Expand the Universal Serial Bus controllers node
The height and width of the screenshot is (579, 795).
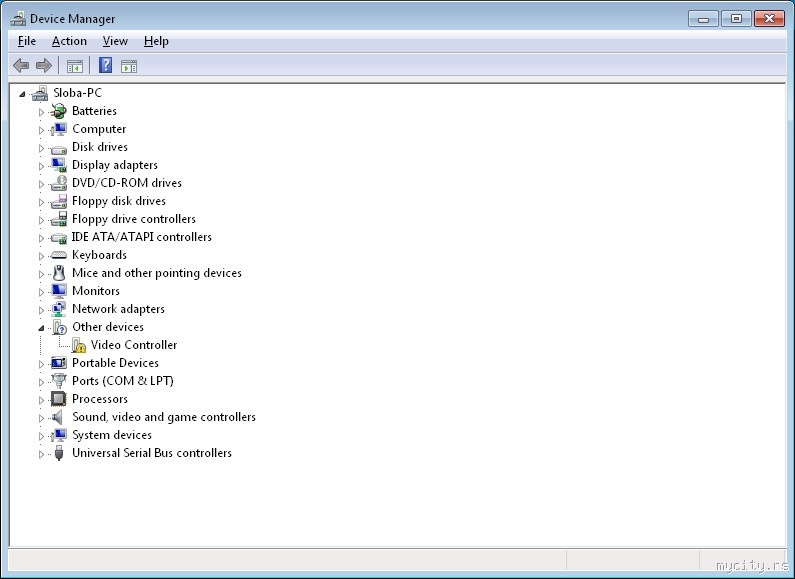(x=42, y=454)
